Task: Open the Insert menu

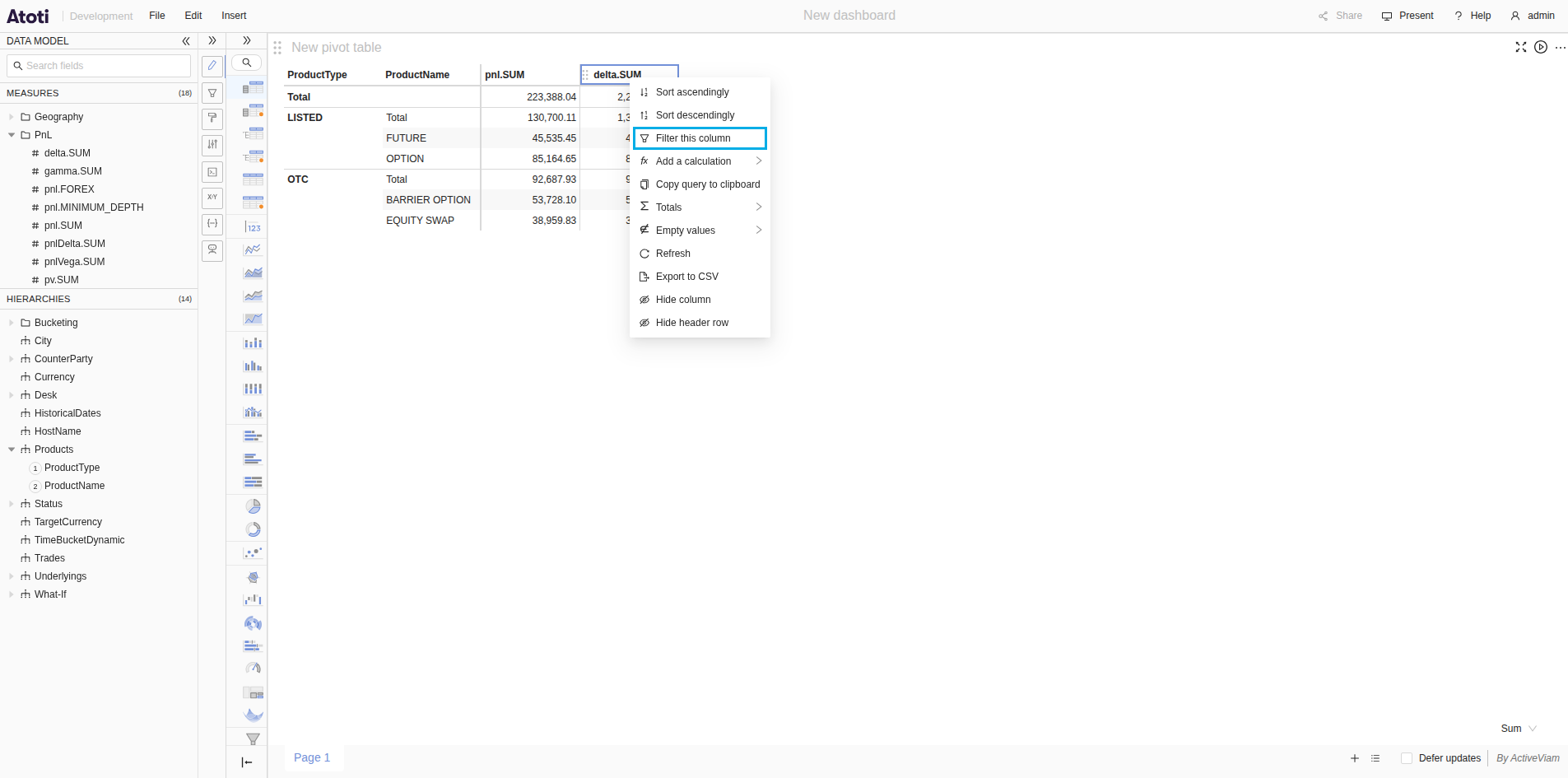Action: coord(234,16)
